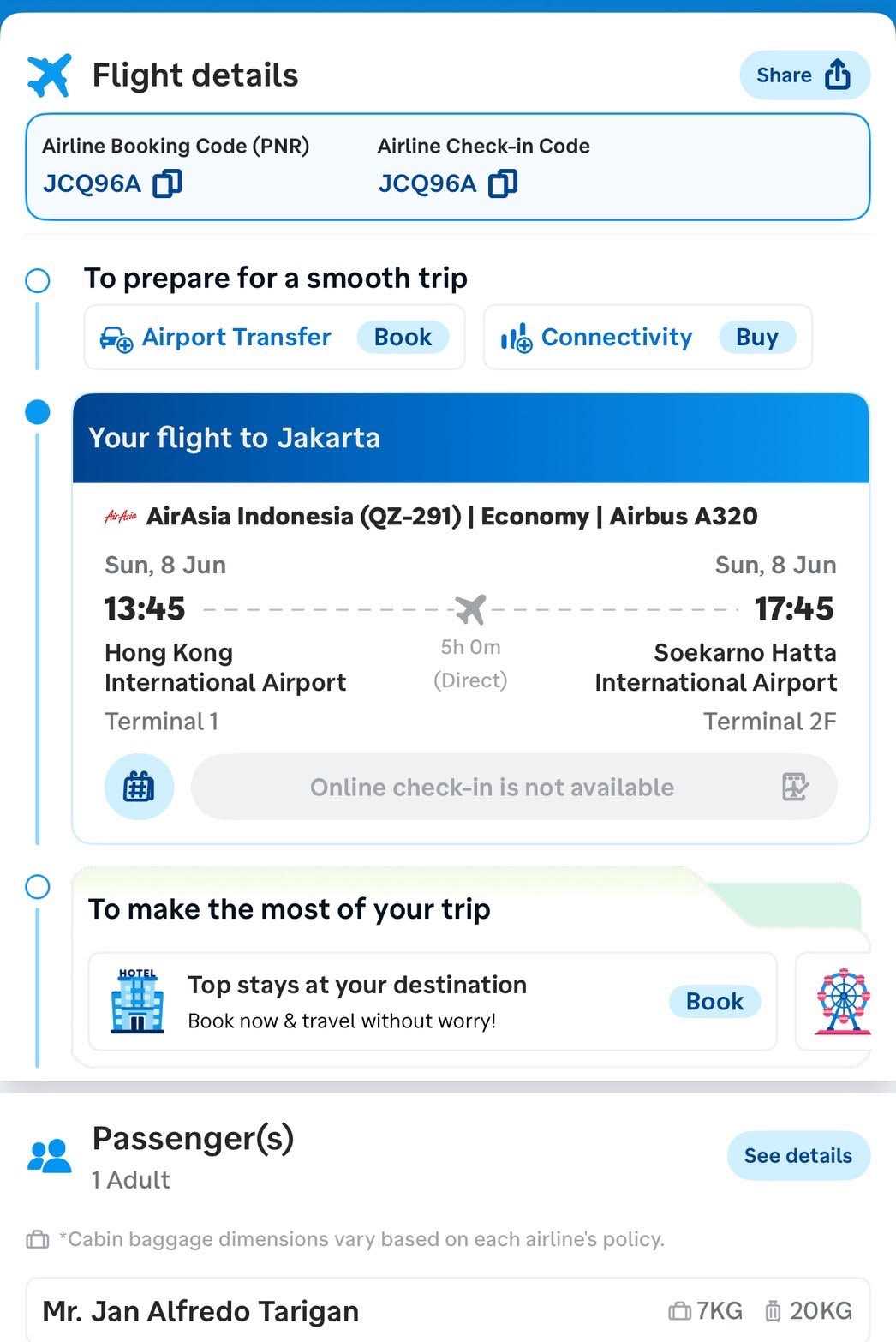Click the hotel building icon
This screenshot has height=1342, width=896.
click(x=138, y=1001)
